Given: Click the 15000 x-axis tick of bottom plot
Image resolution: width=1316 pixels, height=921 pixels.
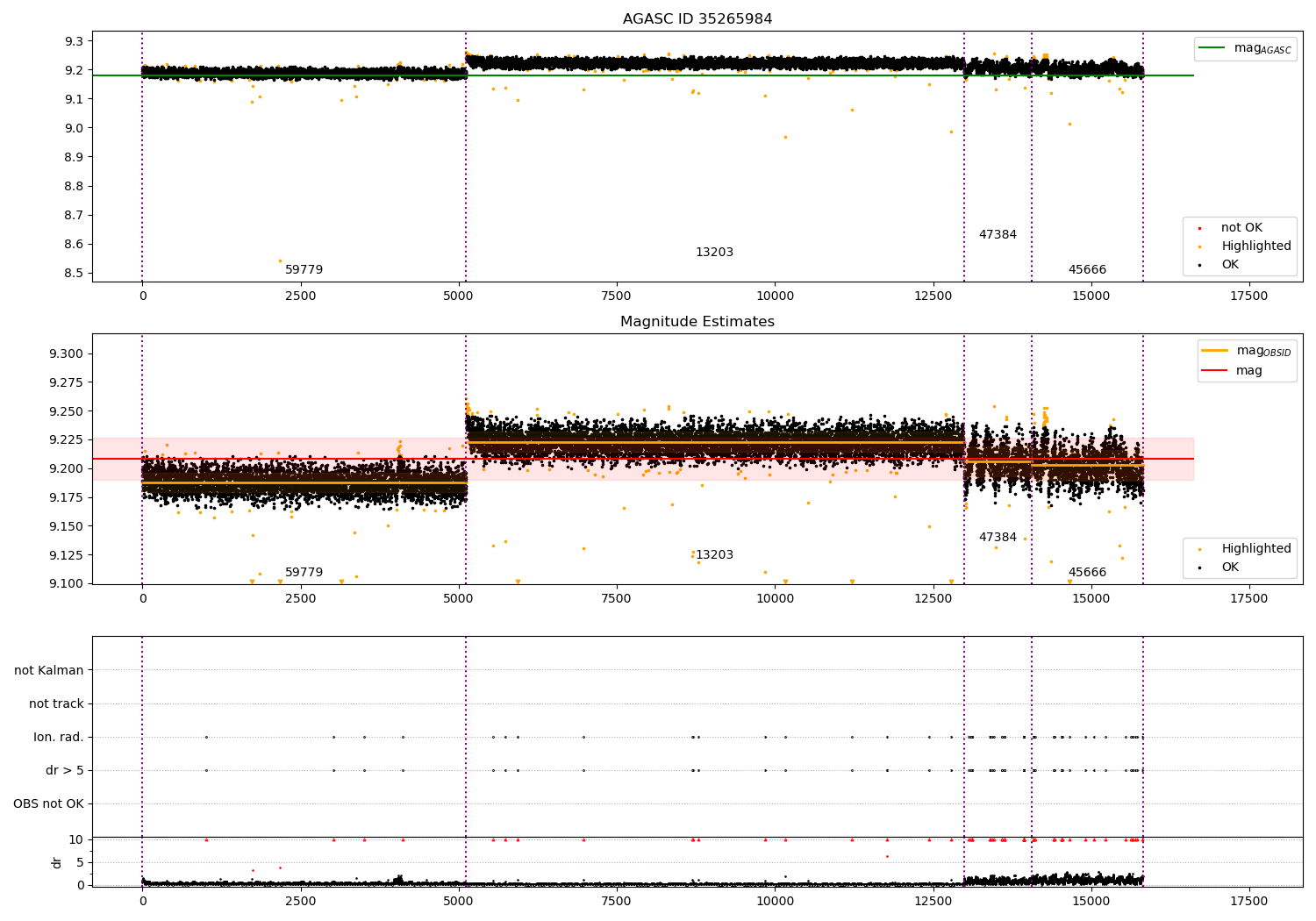Looking at the screenshot, I should coord(1091,902).
